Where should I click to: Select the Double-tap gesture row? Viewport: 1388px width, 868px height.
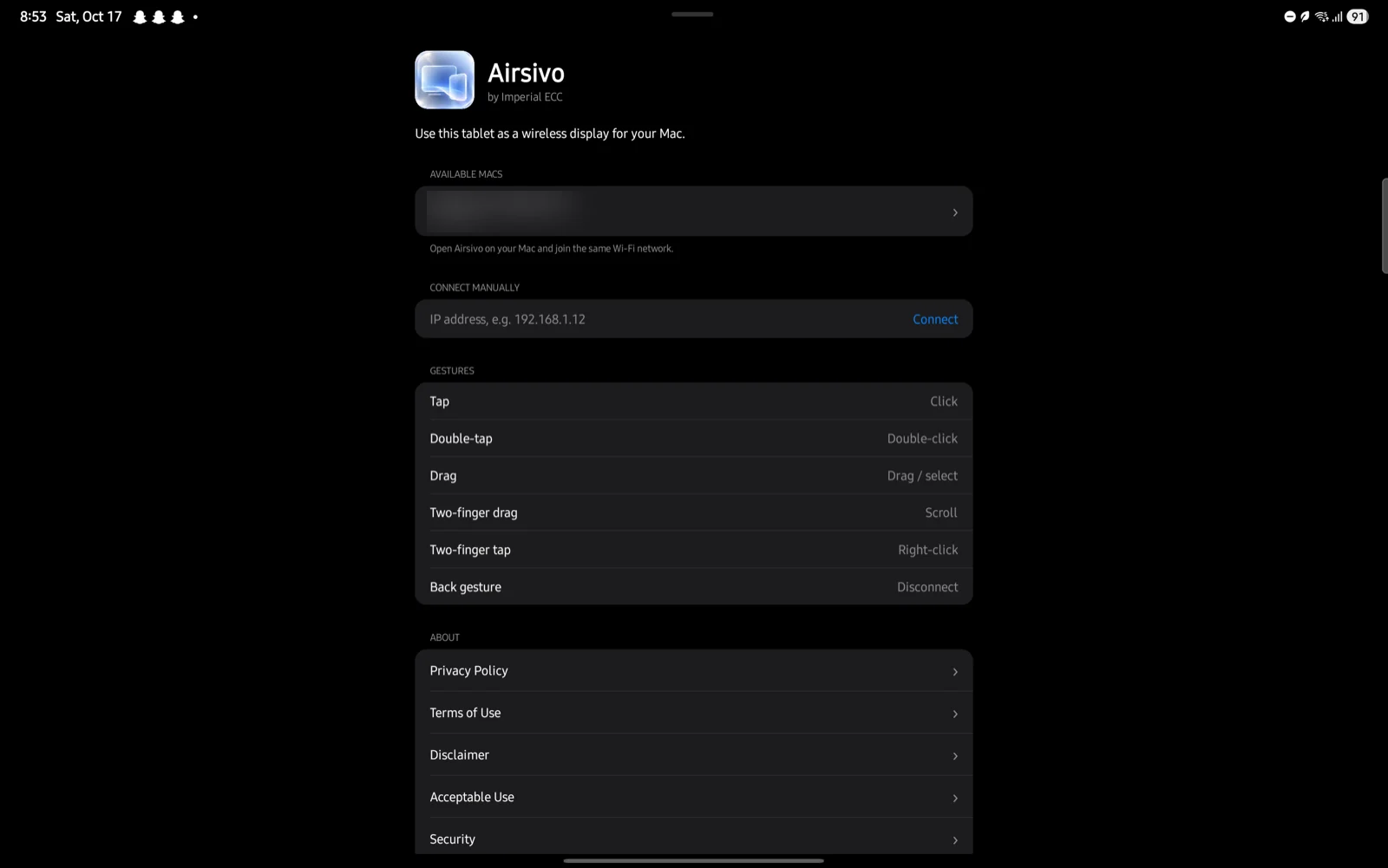(694, 439)
